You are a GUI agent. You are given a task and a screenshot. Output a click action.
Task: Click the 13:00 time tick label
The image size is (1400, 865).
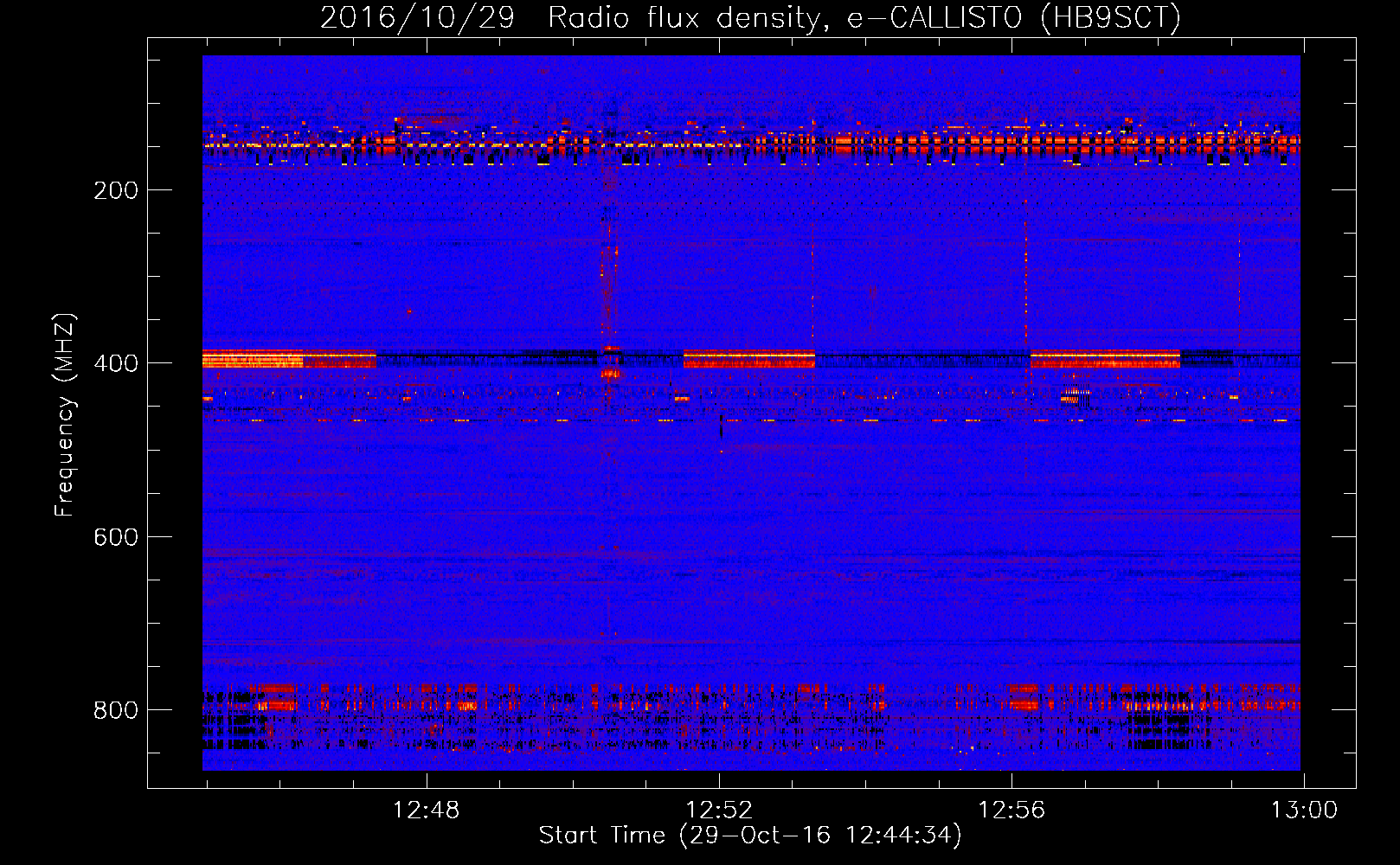coord(1304,811)
